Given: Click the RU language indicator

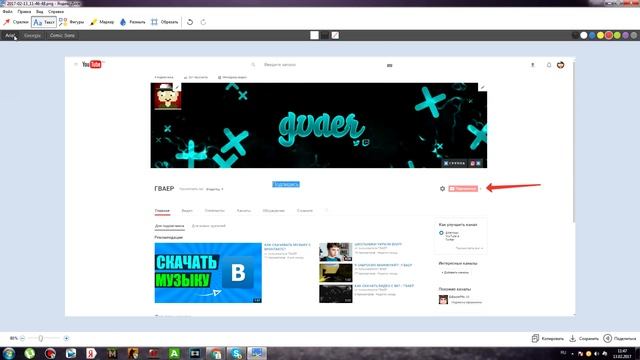Looking at the screenshot, I should click(563, 353).
